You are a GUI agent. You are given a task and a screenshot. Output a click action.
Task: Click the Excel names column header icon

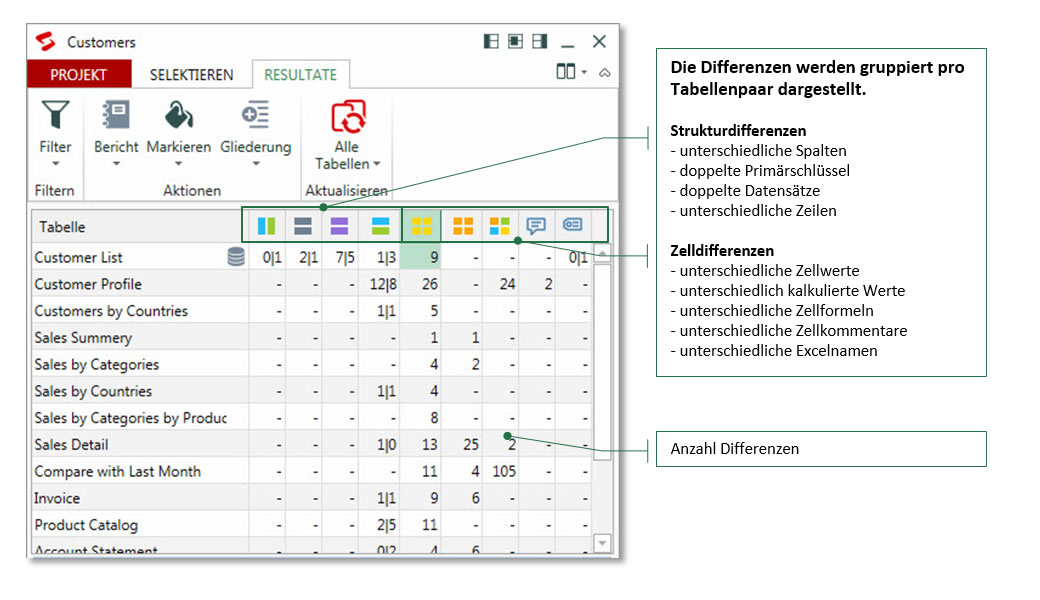click(x=572, y=225)
